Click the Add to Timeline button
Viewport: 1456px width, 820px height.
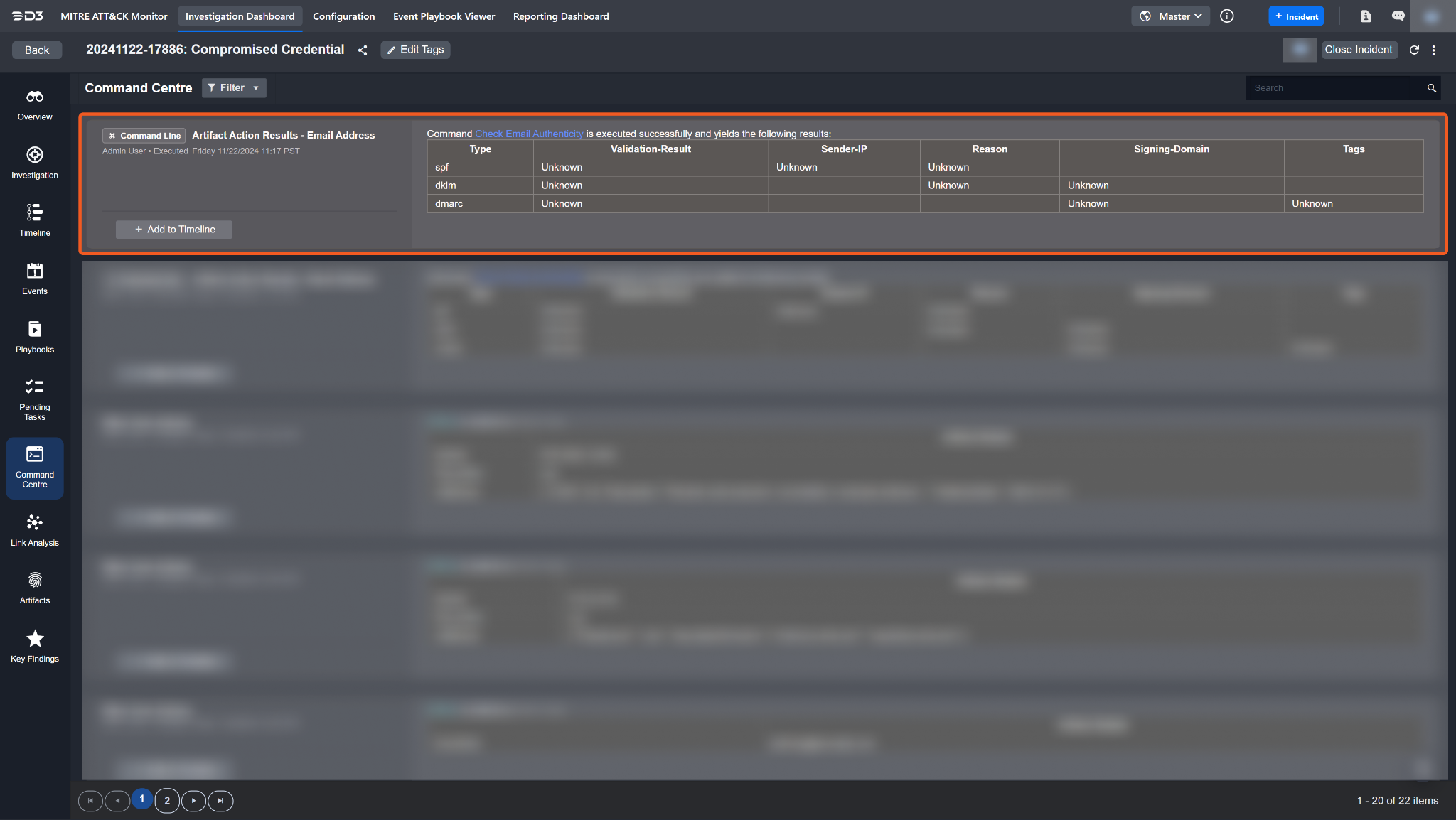pos(174,230)
